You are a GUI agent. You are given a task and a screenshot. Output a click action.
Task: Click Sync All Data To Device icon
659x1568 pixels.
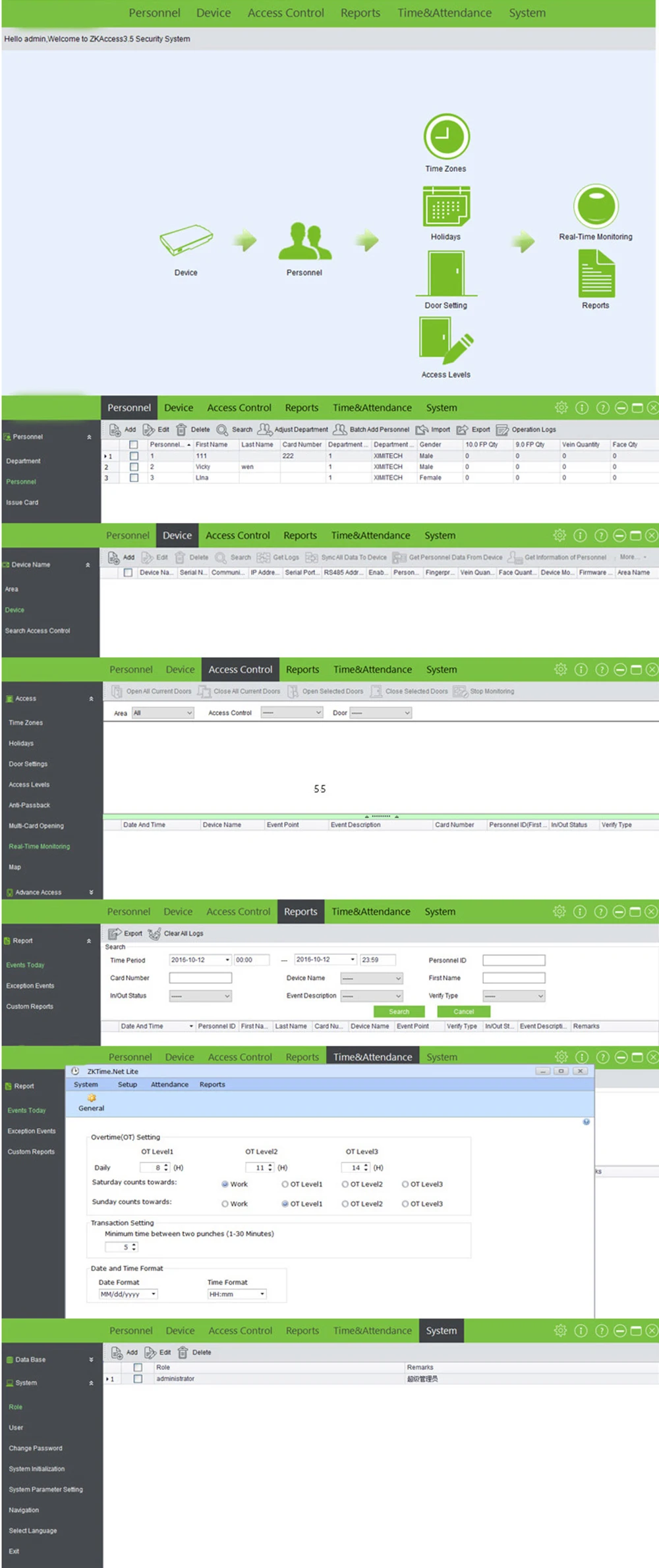312,557
